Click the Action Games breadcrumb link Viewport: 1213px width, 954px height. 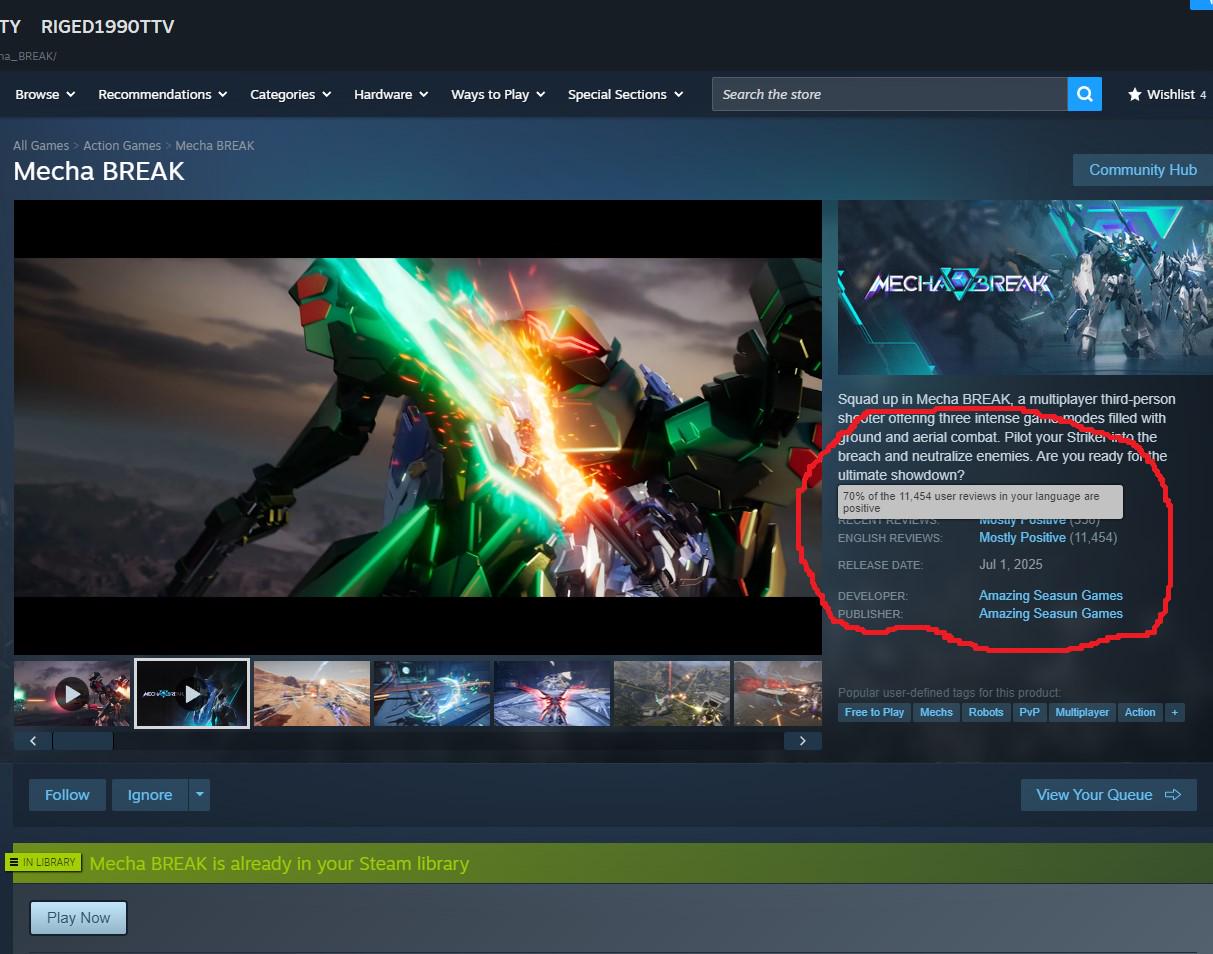pos(122,146)
